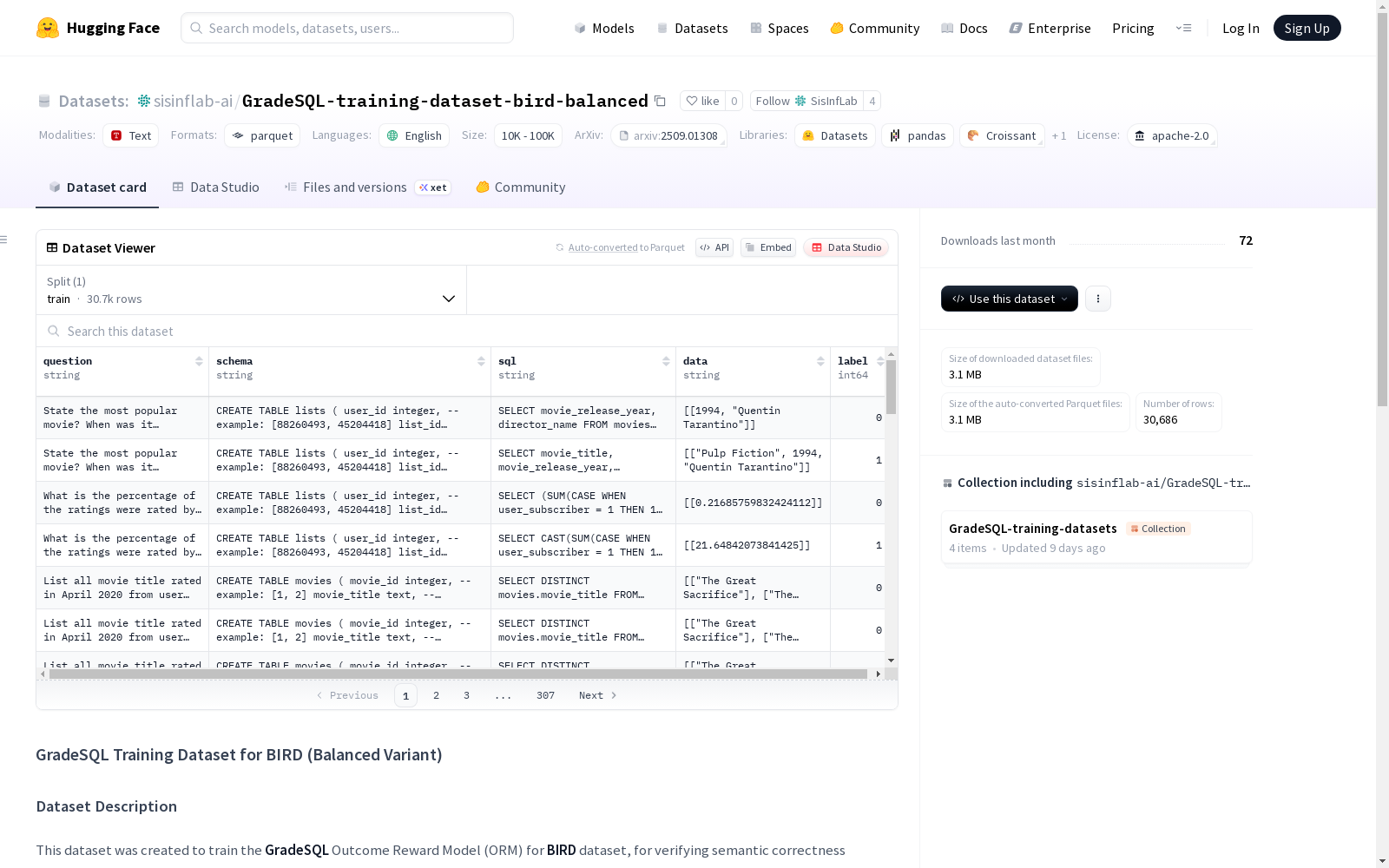Jump to last page 307
Screen dimensions: 1389x868
545,695
